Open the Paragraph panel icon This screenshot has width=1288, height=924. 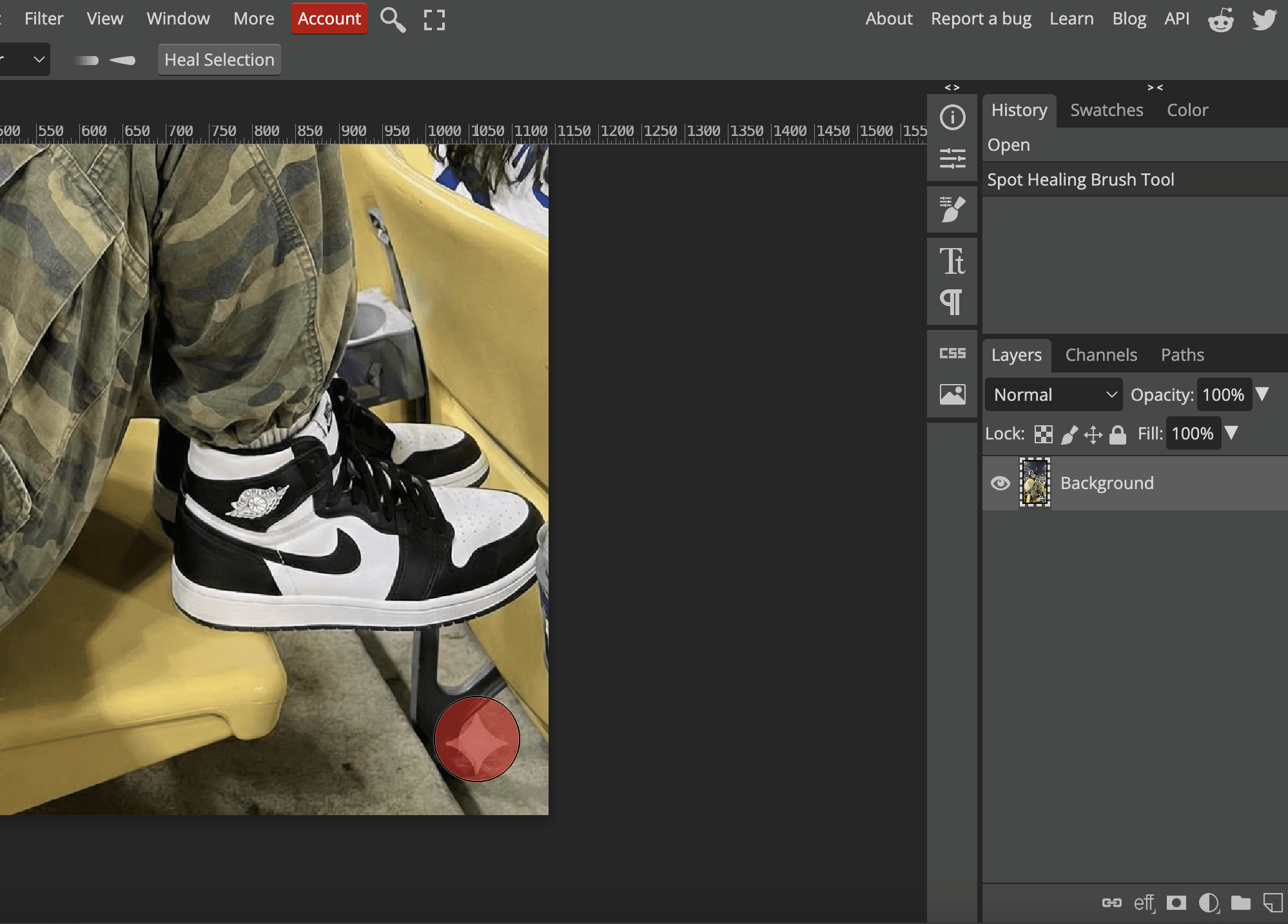click(952, 302)
